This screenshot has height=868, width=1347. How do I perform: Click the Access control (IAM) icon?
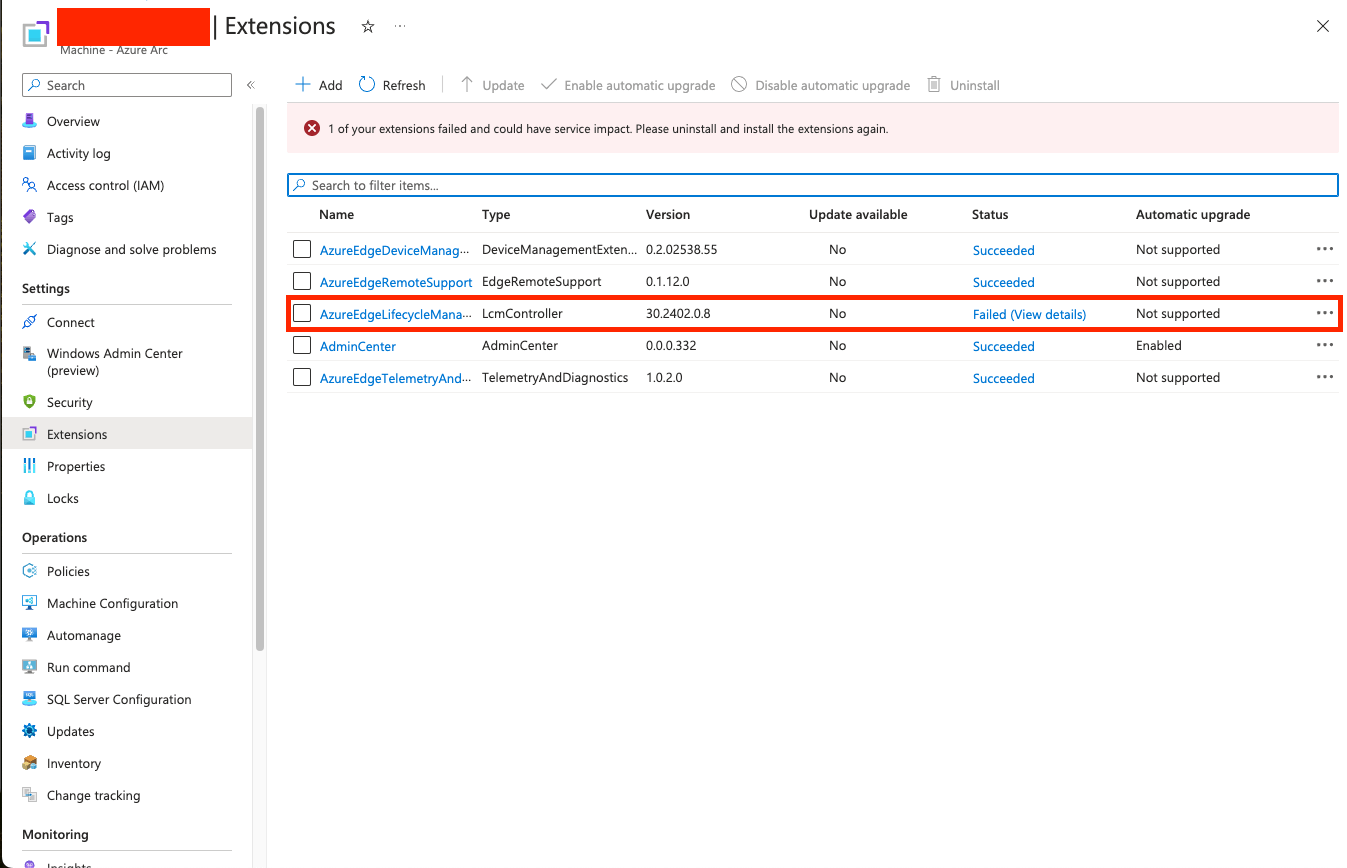pos(30,185)
